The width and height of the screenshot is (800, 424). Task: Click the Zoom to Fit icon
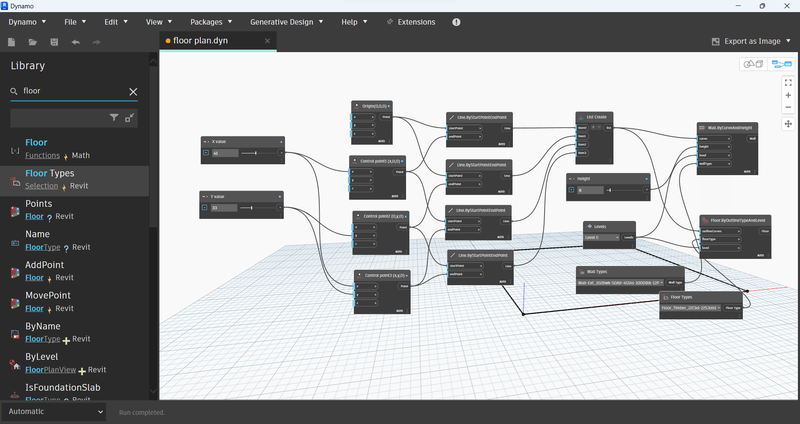click(x=788, y=82)
